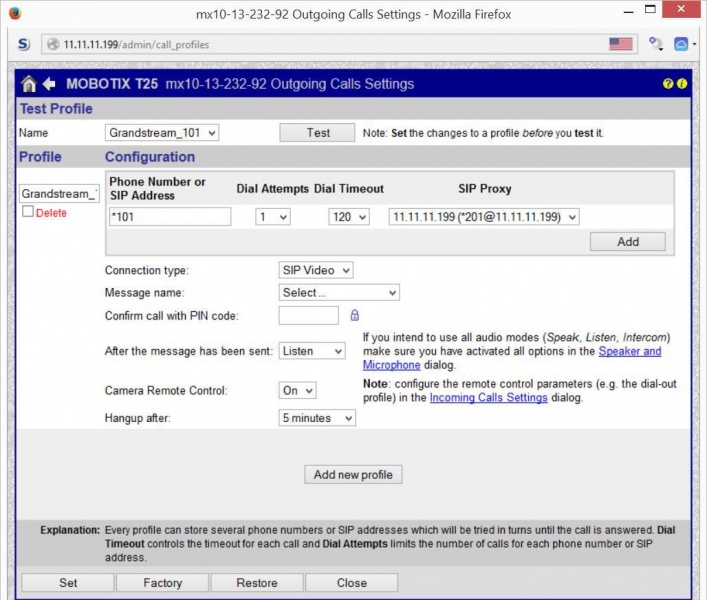Click the Firefox logo in the title bar
707x600 pixels.
tap(15, 13)
